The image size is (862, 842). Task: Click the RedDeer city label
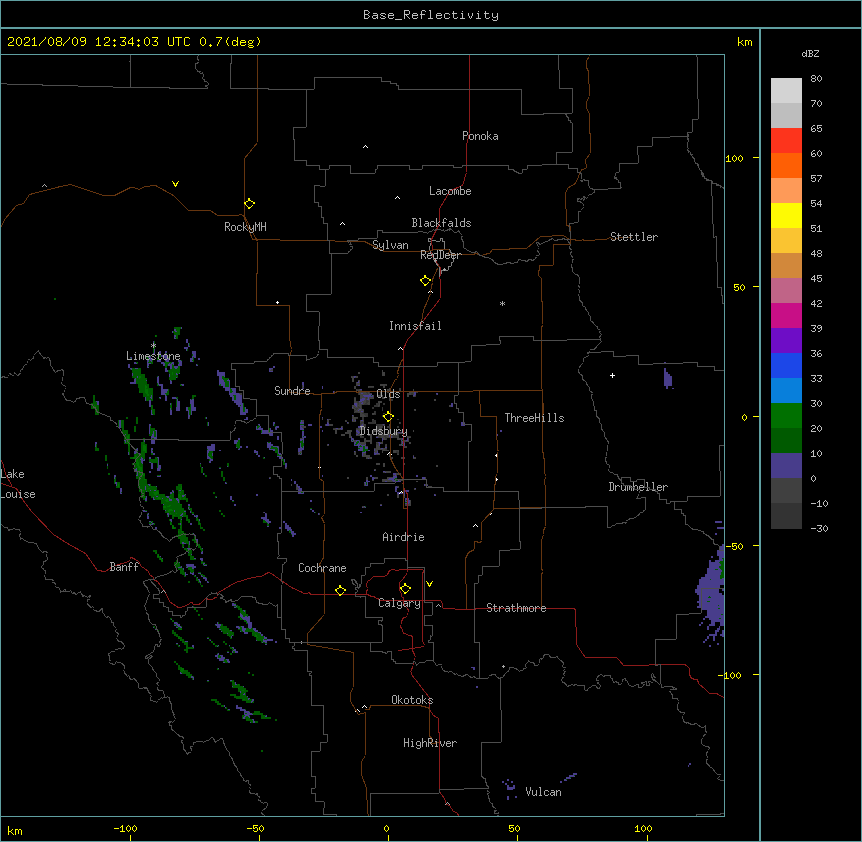click(x=440, y=255)
